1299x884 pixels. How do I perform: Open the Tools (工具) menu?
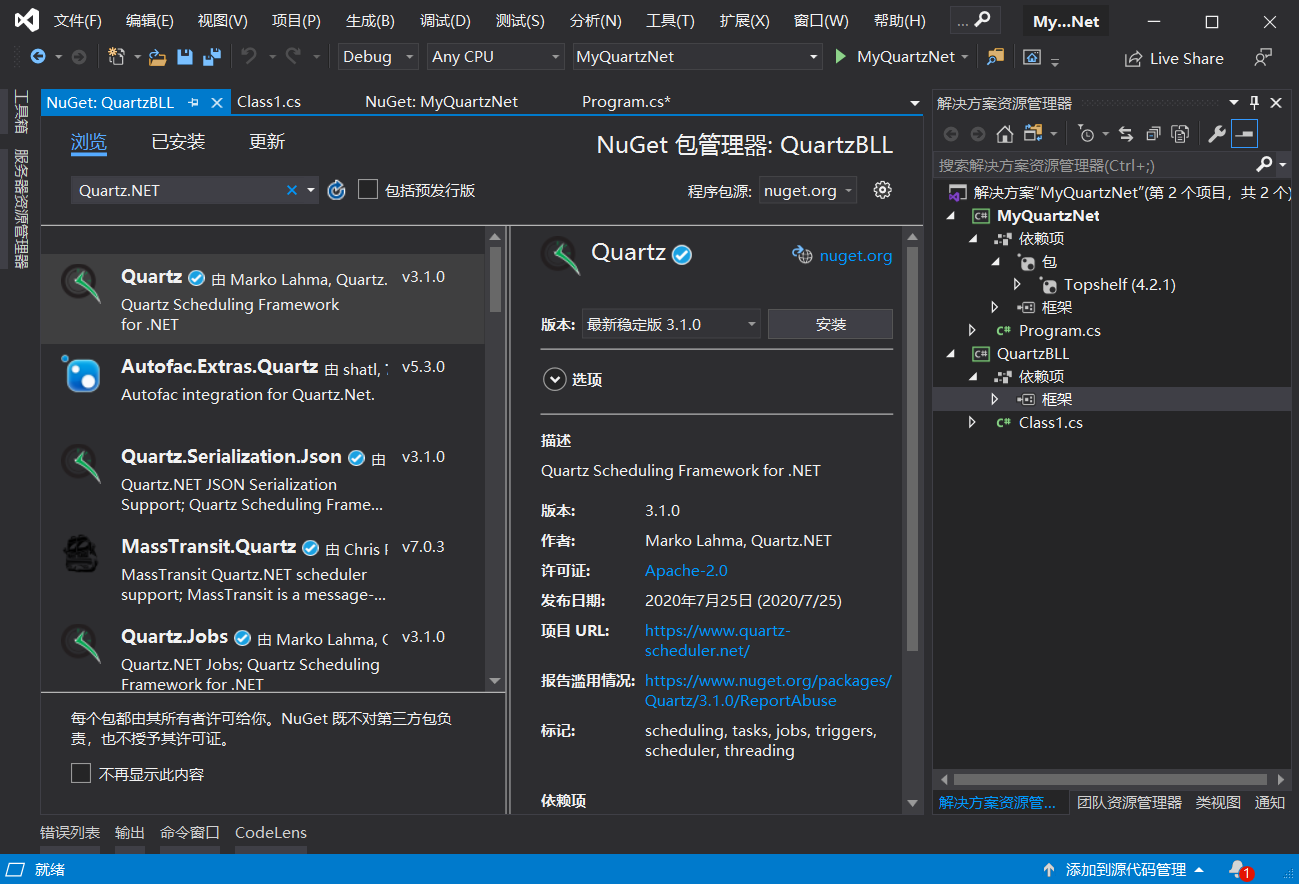tap(670, 21)
